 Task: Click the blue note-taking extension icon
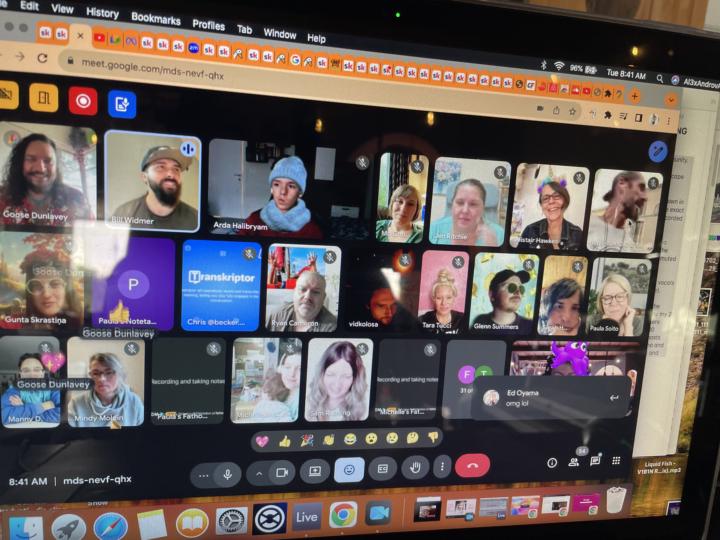coord(122,104)
